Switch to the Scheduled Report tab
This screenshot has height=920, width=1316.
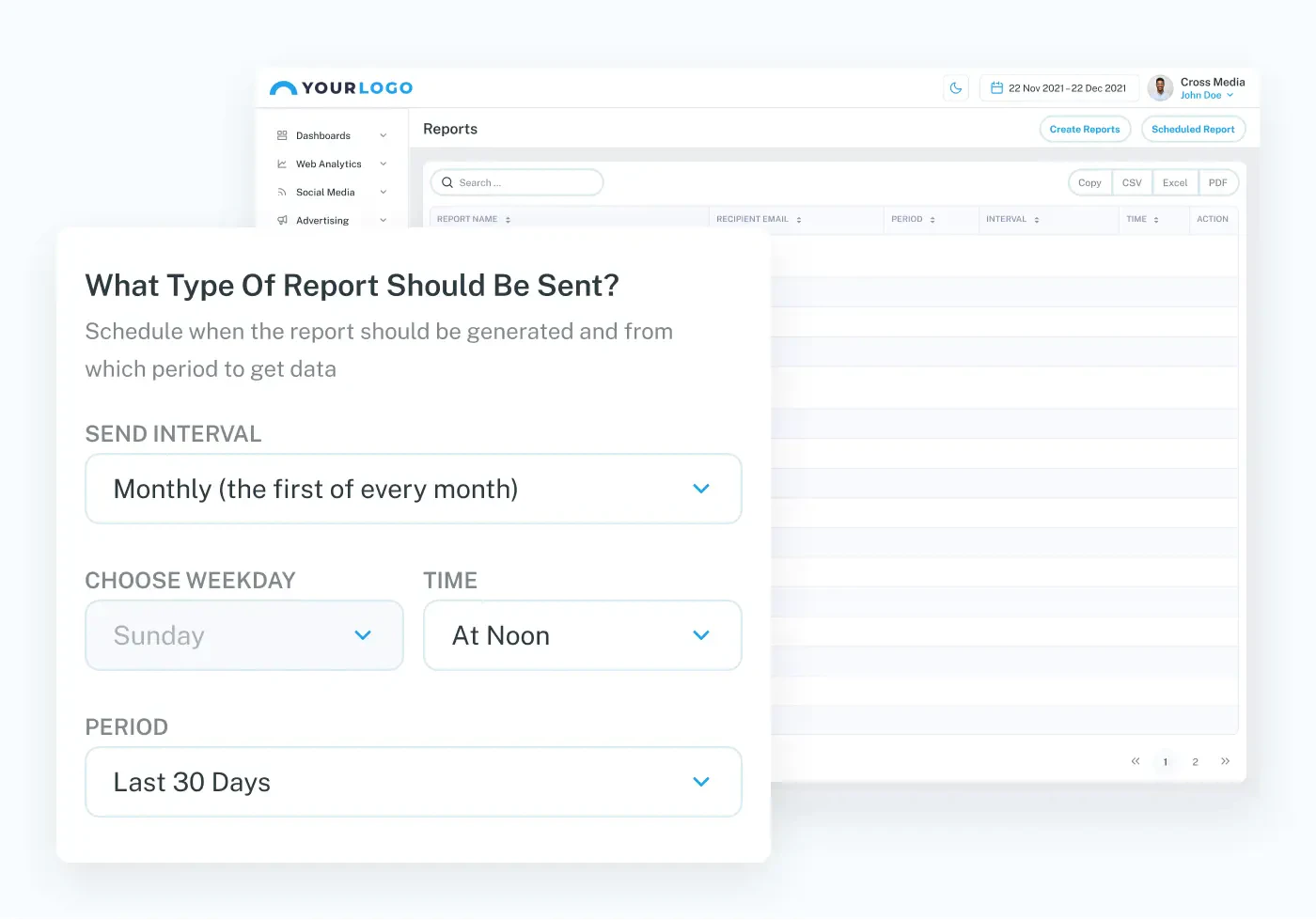tap(1193, 129)
